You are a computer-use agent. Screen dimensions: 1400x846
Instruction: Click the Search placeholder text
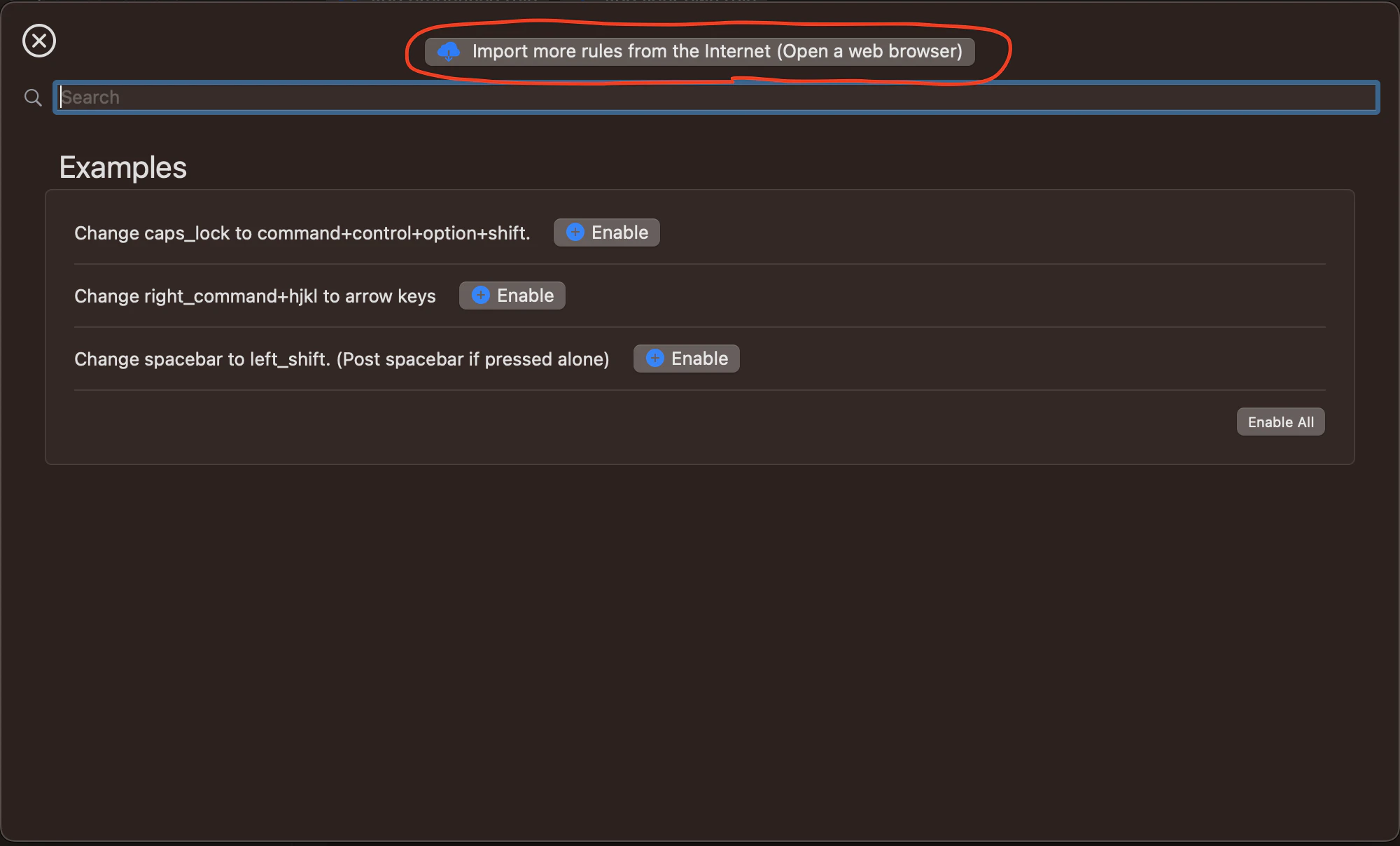click(x=91, y=97)
